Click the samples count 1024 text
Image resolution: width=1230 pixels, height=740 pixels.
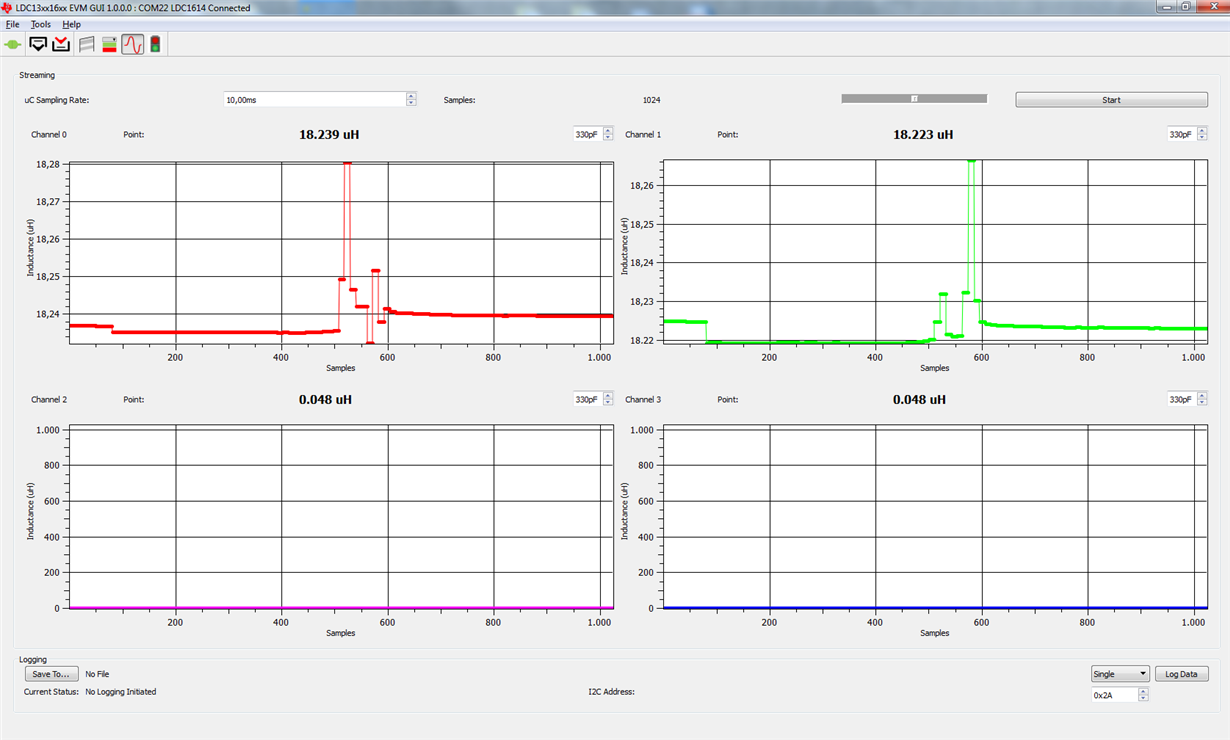pyautogui.click(x=651, y=100)
